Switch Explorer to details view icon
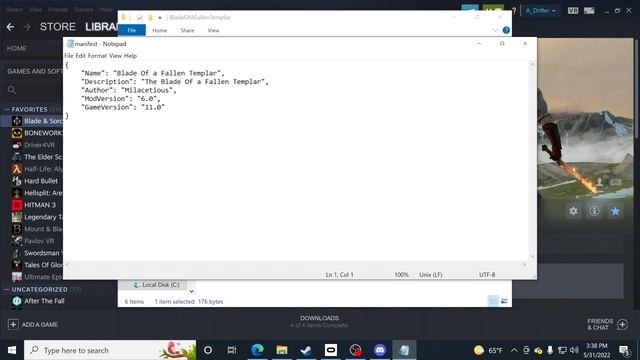The image size is (640, 360). tap(493, 301)
